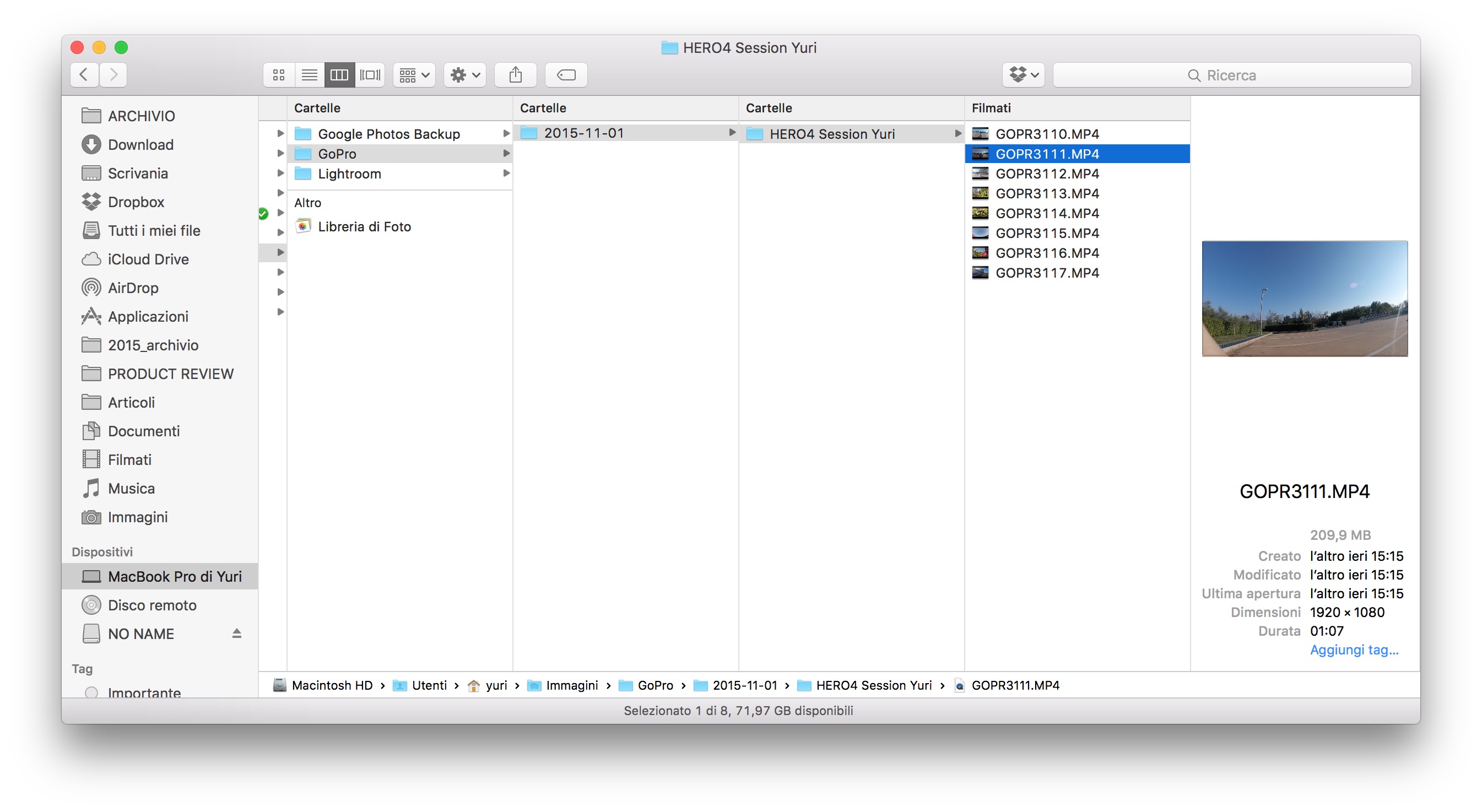This screenshot has height=812, width=1482.
Task: Open the Dropbox toolbar dropdown
Action: pos(1023,75)
